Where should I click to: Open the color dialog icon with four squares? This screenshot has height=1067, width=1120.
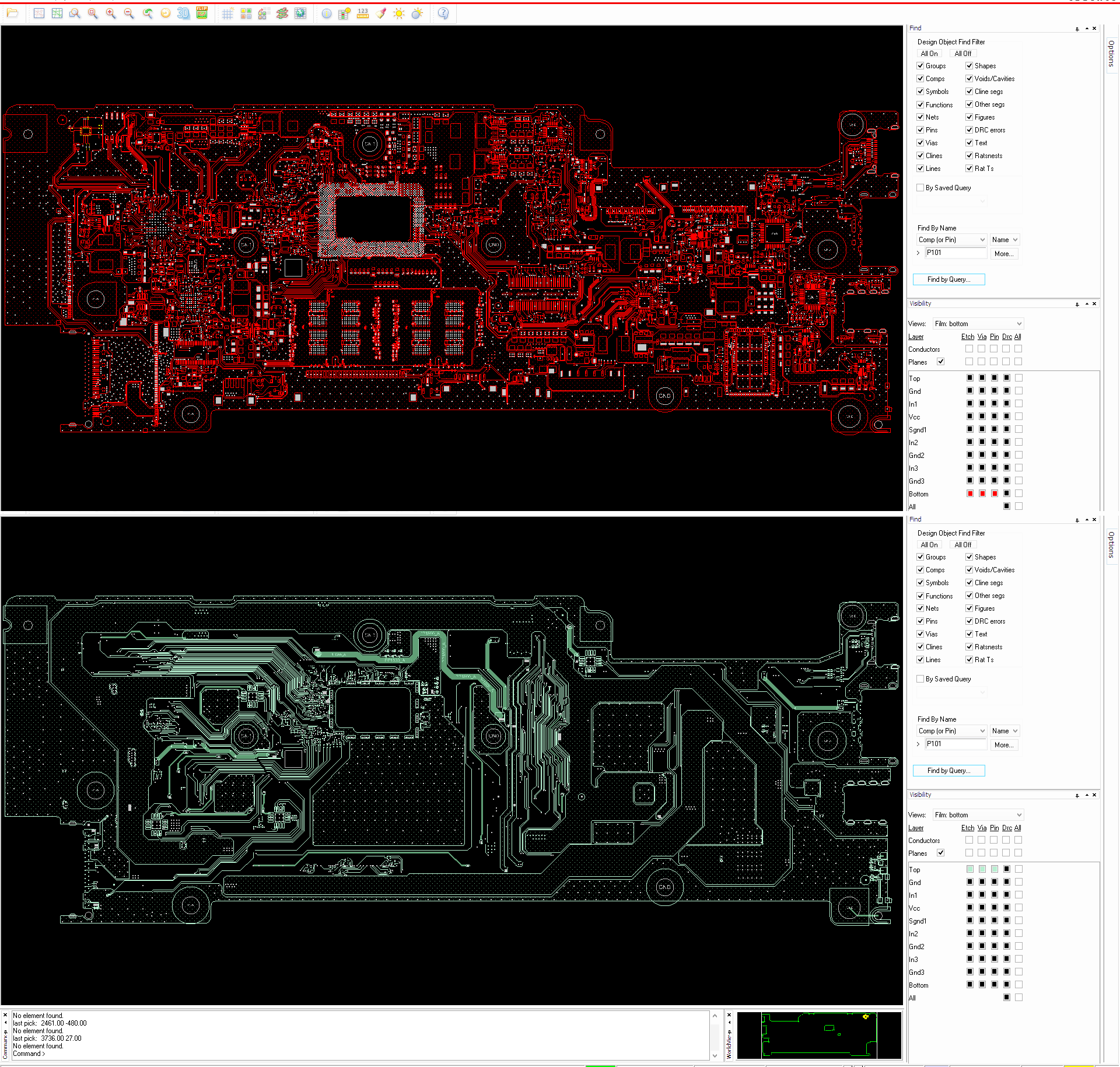[x=246, y=13]
